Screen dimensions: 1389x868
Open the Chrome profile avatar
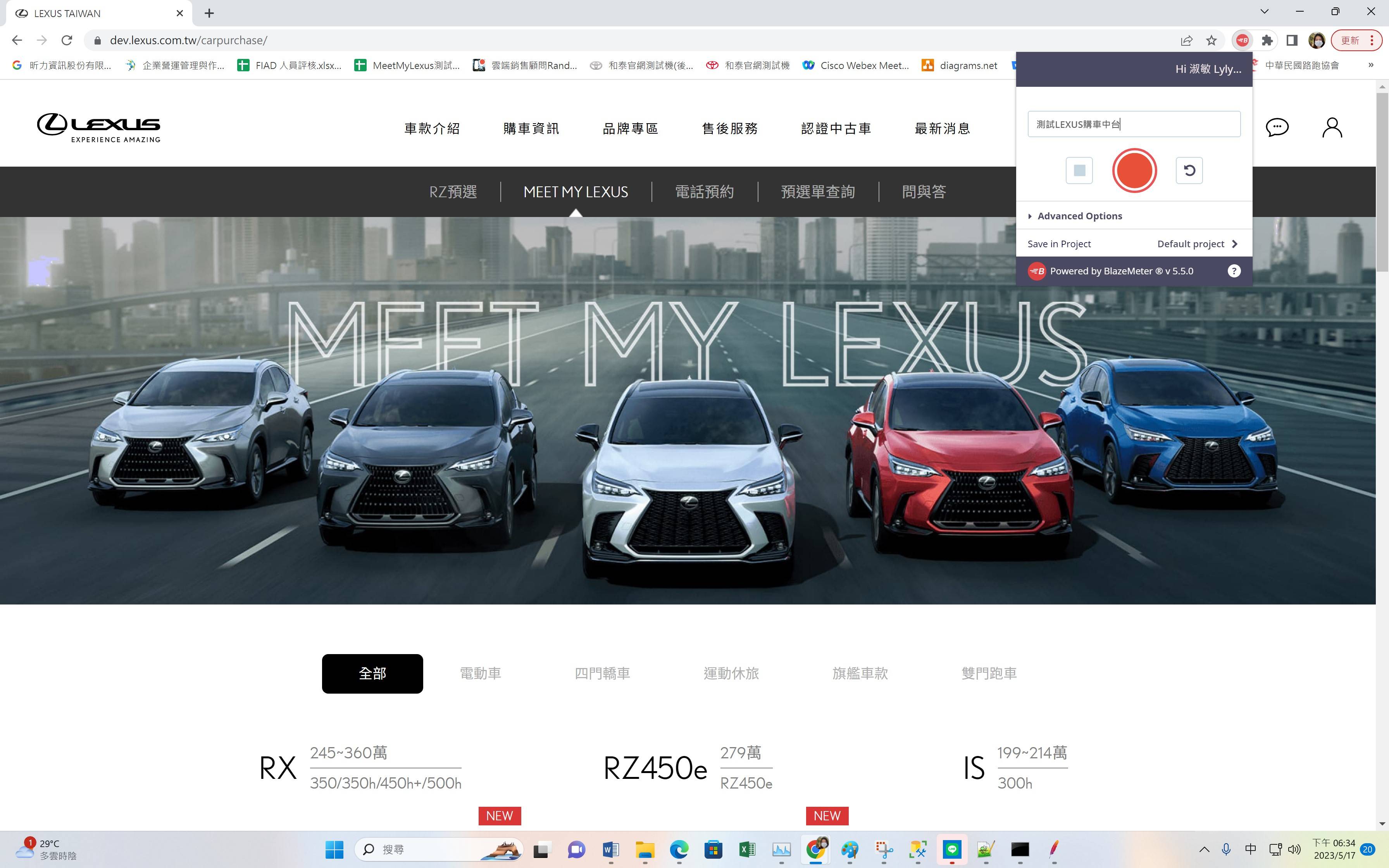click(1317, 40)
